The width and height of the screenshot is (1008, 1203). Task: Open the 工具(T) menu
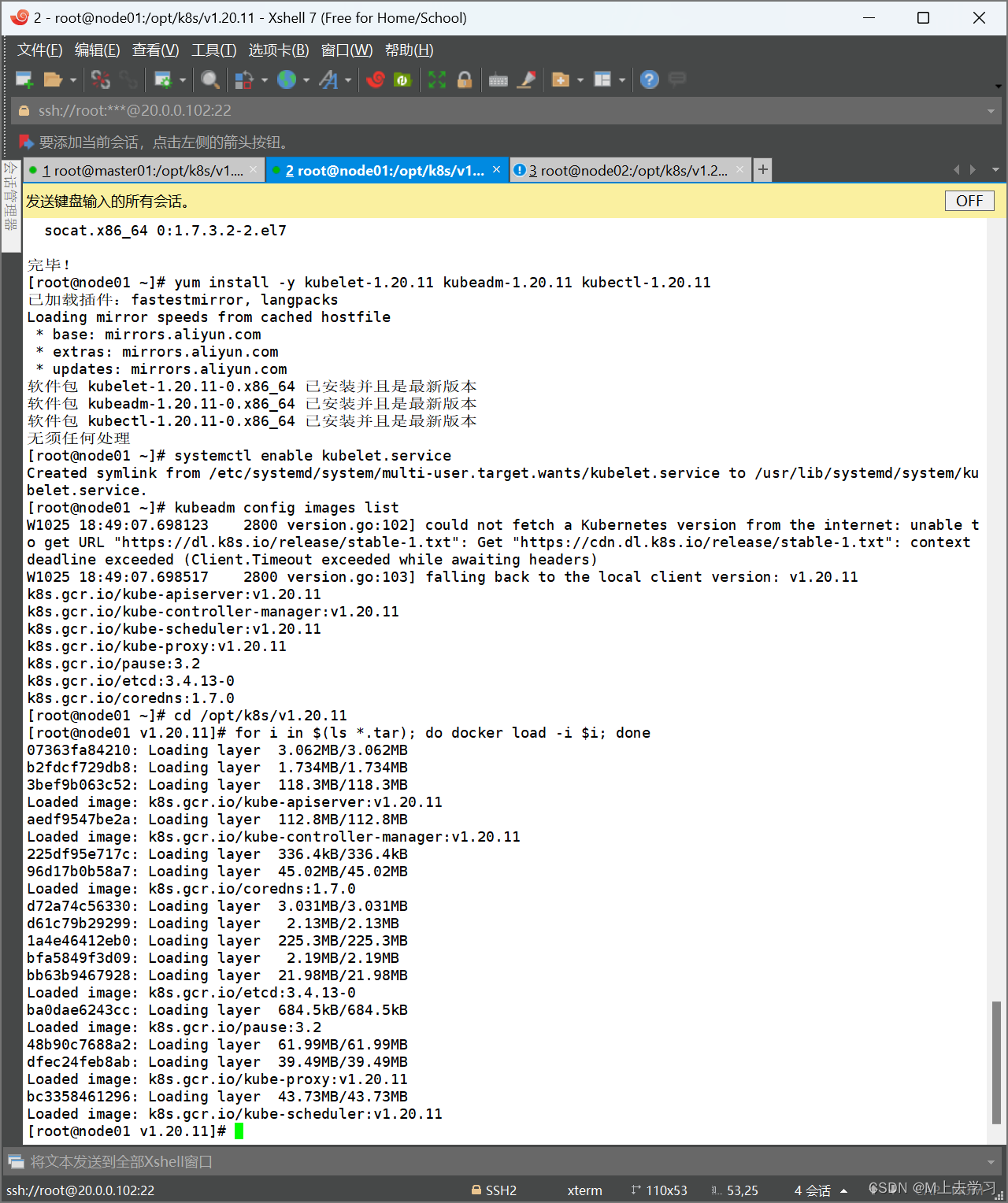click(x=213, y=50)
